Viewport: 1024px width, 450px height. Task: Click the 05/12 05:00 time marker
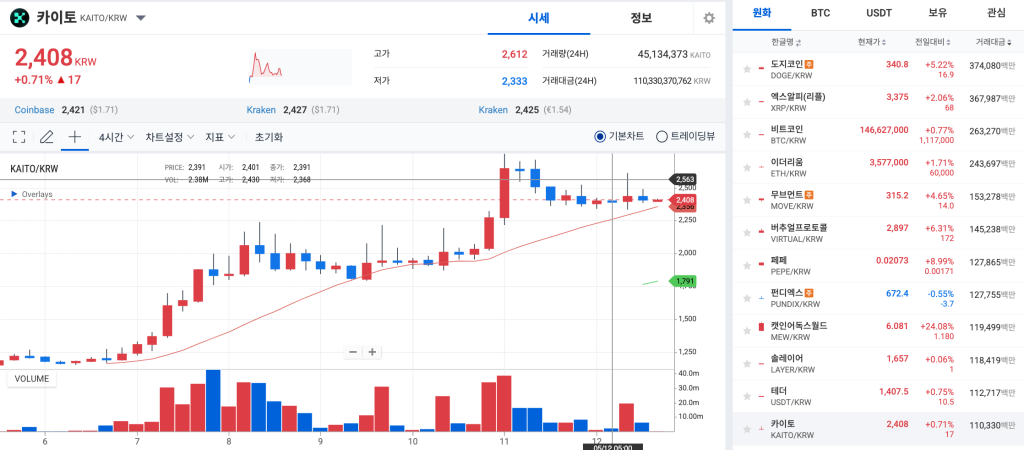[x=612, y=447]
